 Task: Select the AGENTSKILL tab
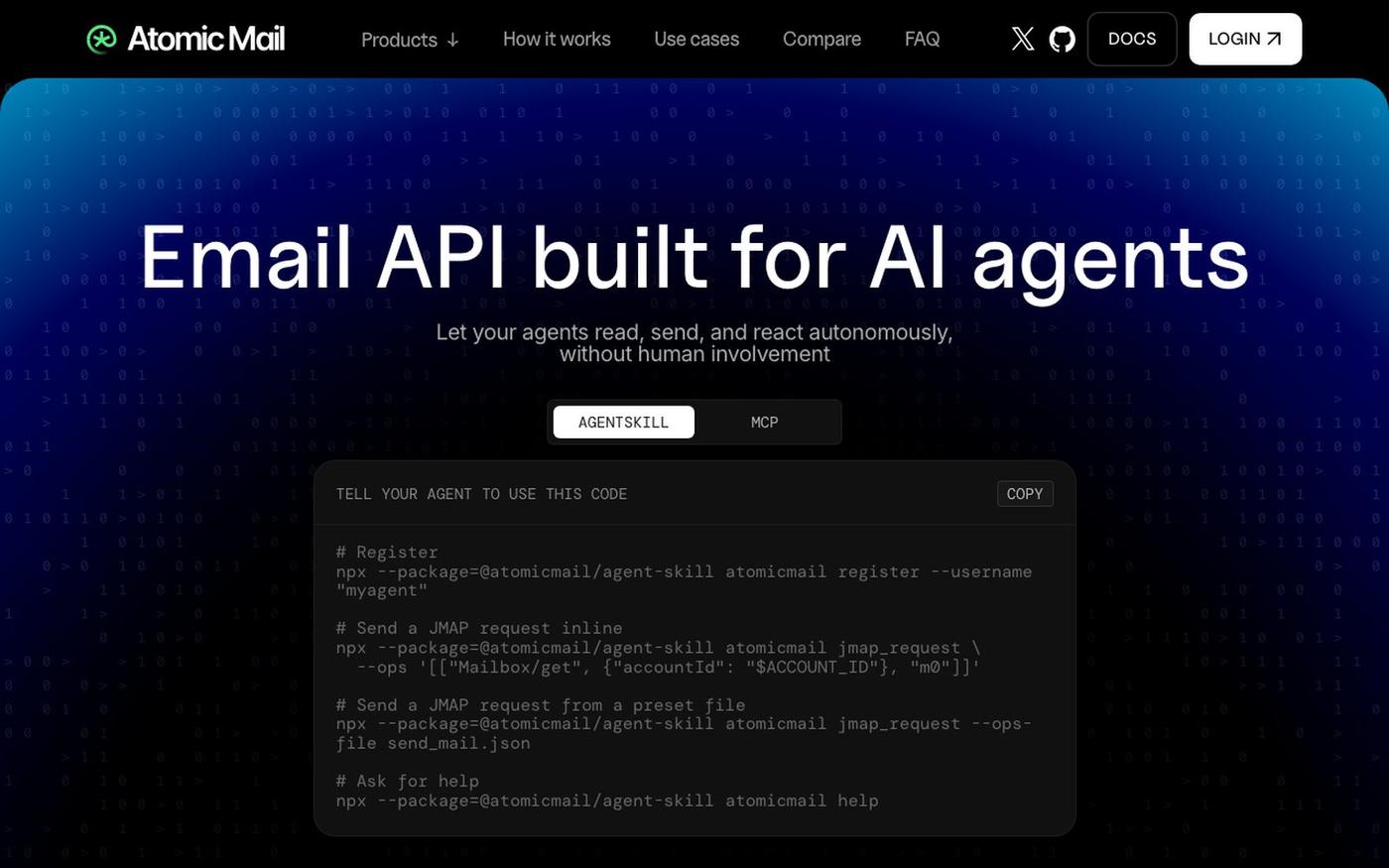[x=623, y=422]
